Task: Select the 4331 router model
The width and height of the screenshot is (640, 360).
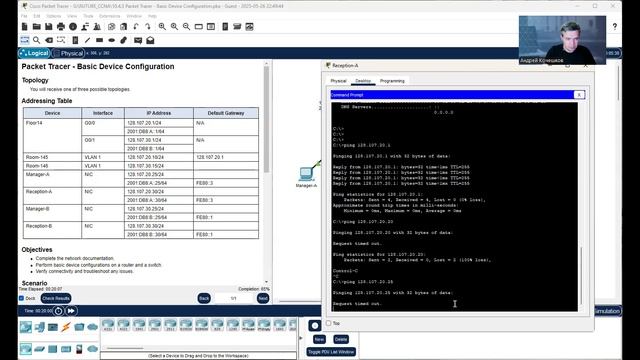Action: coord(108,325)
